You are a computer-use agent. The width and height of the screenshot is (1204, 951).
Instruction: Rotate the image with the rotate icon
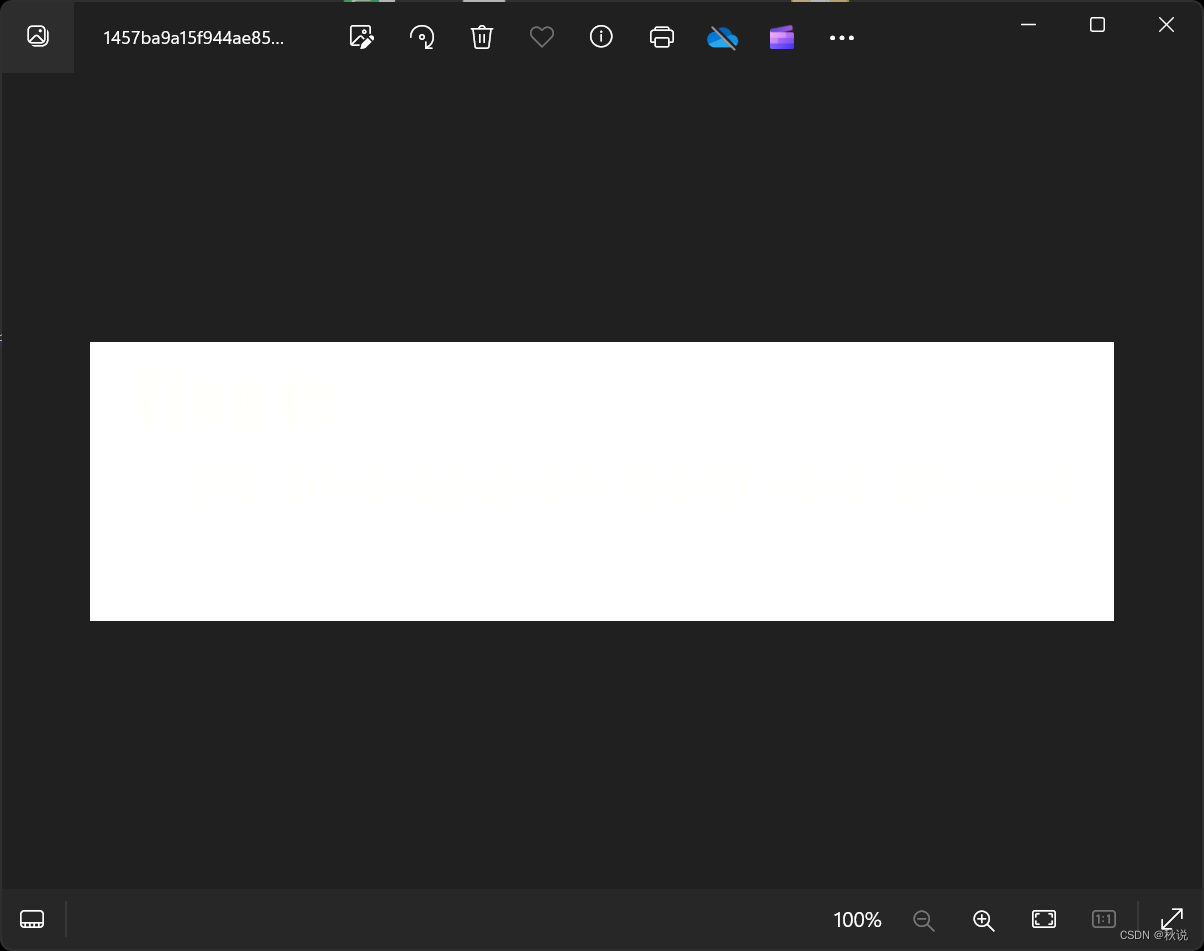(x=422, y=37)
